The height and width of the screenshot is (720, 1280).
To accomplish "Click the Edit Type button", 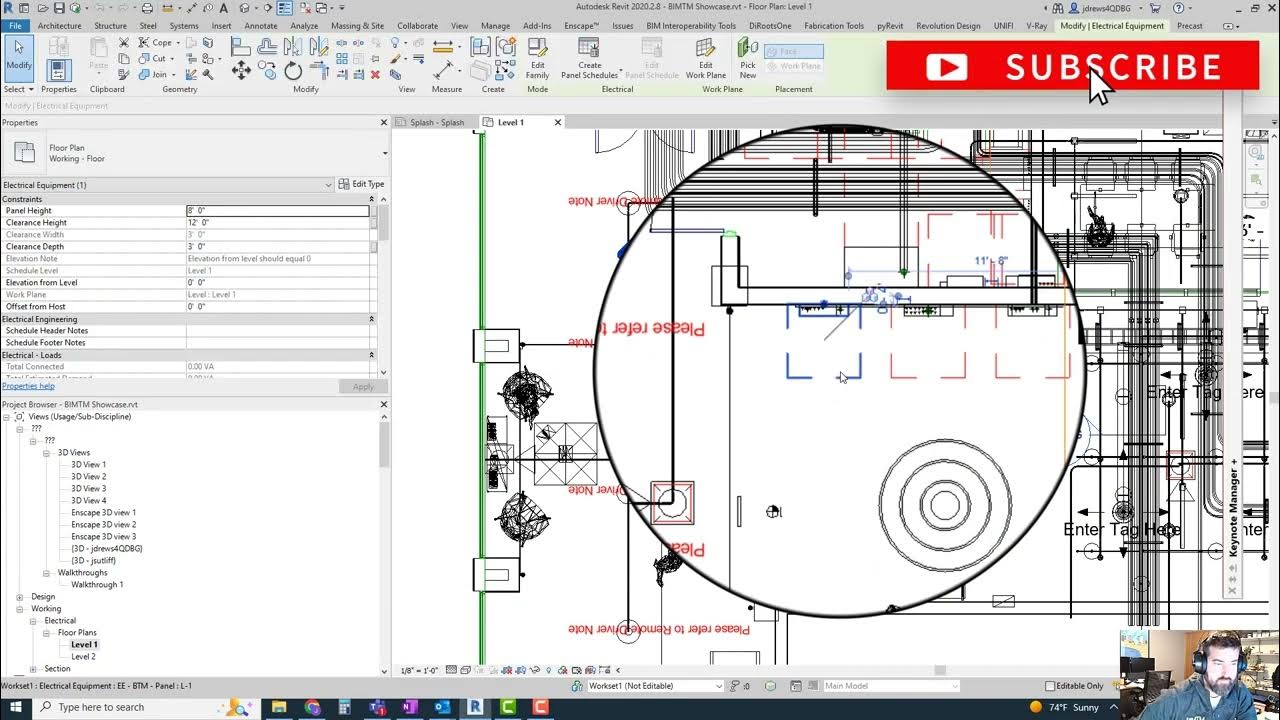I will click(x=362, y=184).
